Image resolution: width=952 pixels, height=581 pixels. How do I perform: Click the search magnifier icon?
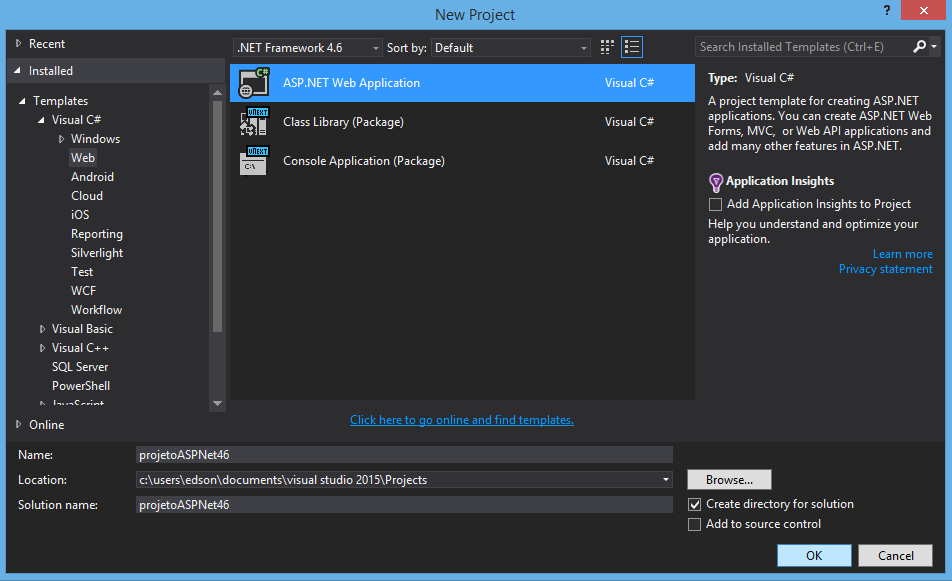[920, 47]
